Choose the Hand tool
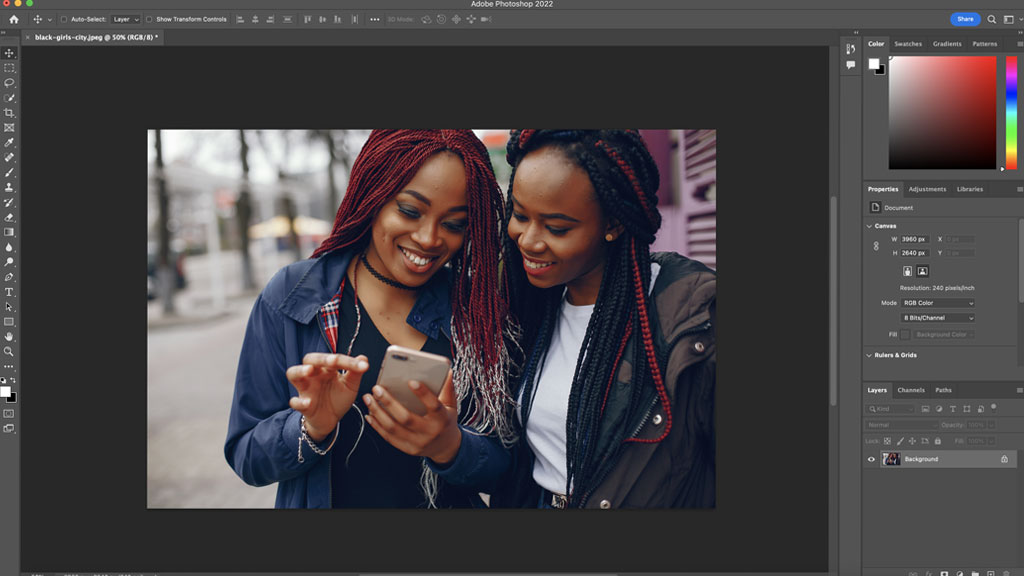 tap(9, 337)
